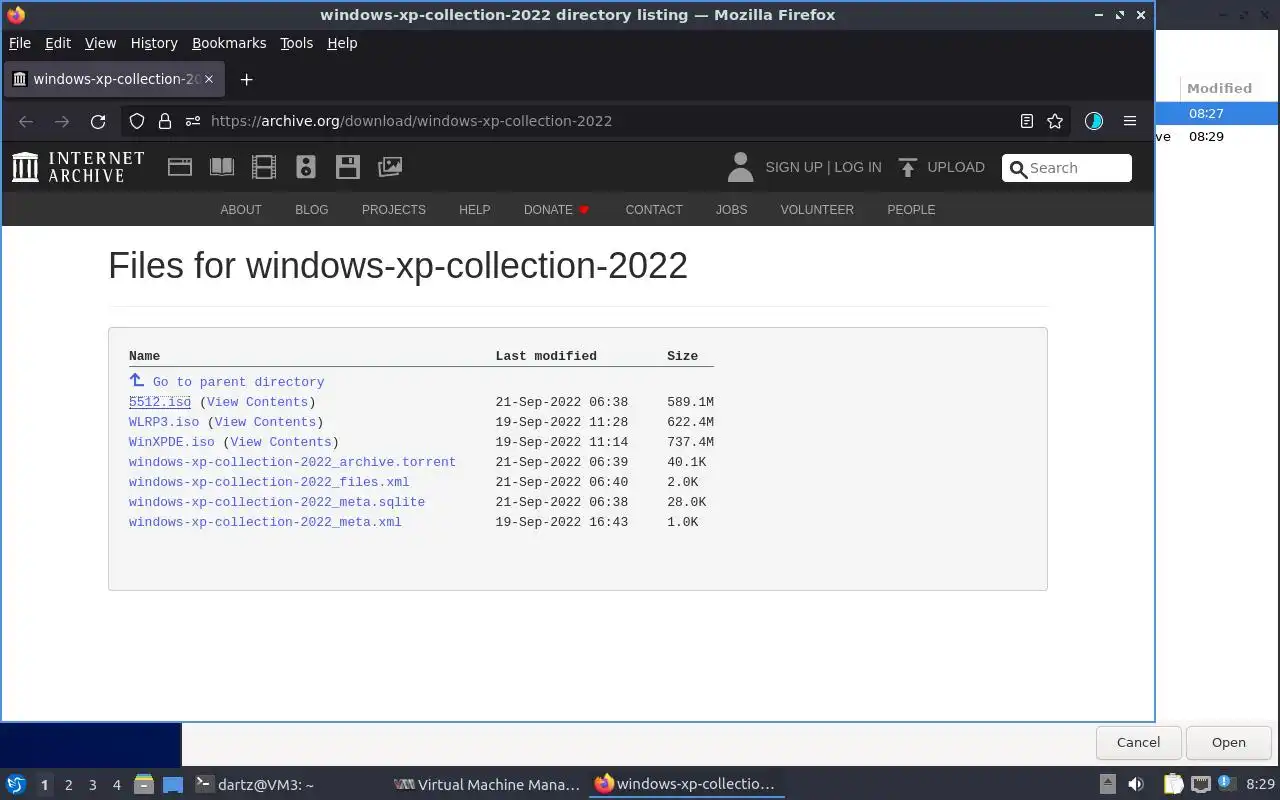
Task: Open the File menu
Action: coord(20,43)
